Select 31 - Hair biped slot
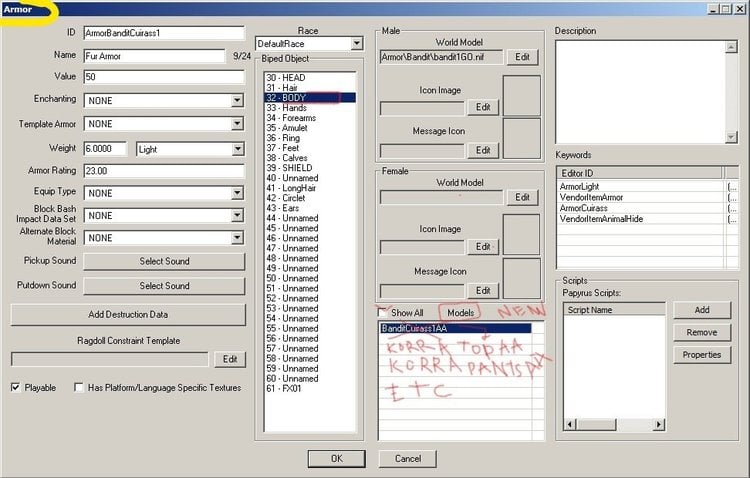 [x=310, y=88]
